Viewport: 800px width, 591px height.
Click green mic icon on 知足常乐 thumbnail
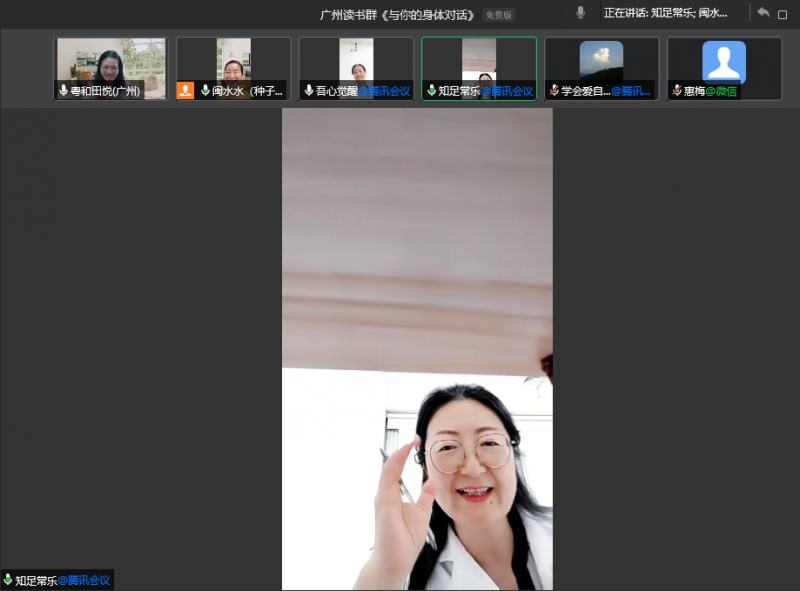pyautogui.click(x=431, y=90)
